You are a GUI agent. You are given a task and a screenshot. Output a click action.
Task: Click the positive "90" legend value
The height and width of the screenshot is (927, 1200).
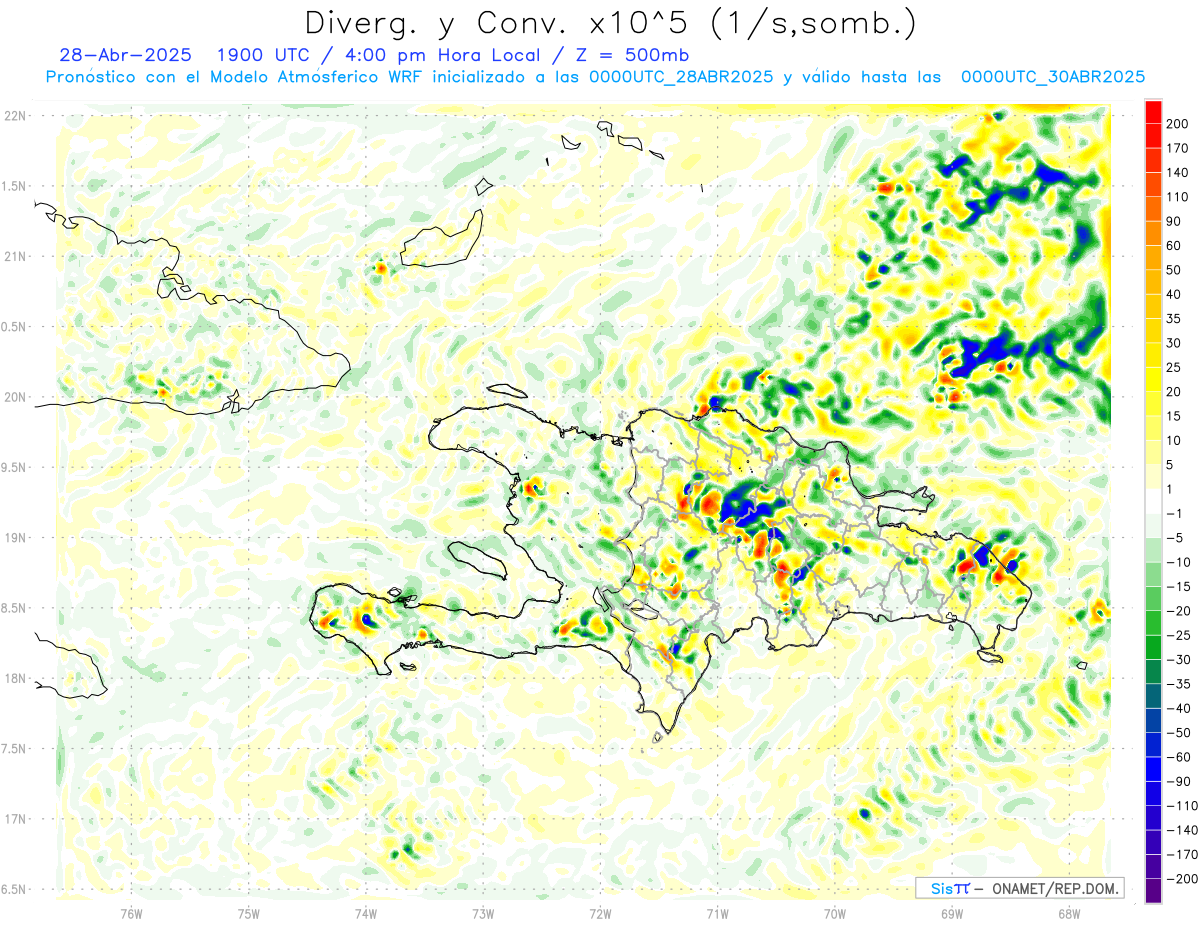coord(1174,222)
